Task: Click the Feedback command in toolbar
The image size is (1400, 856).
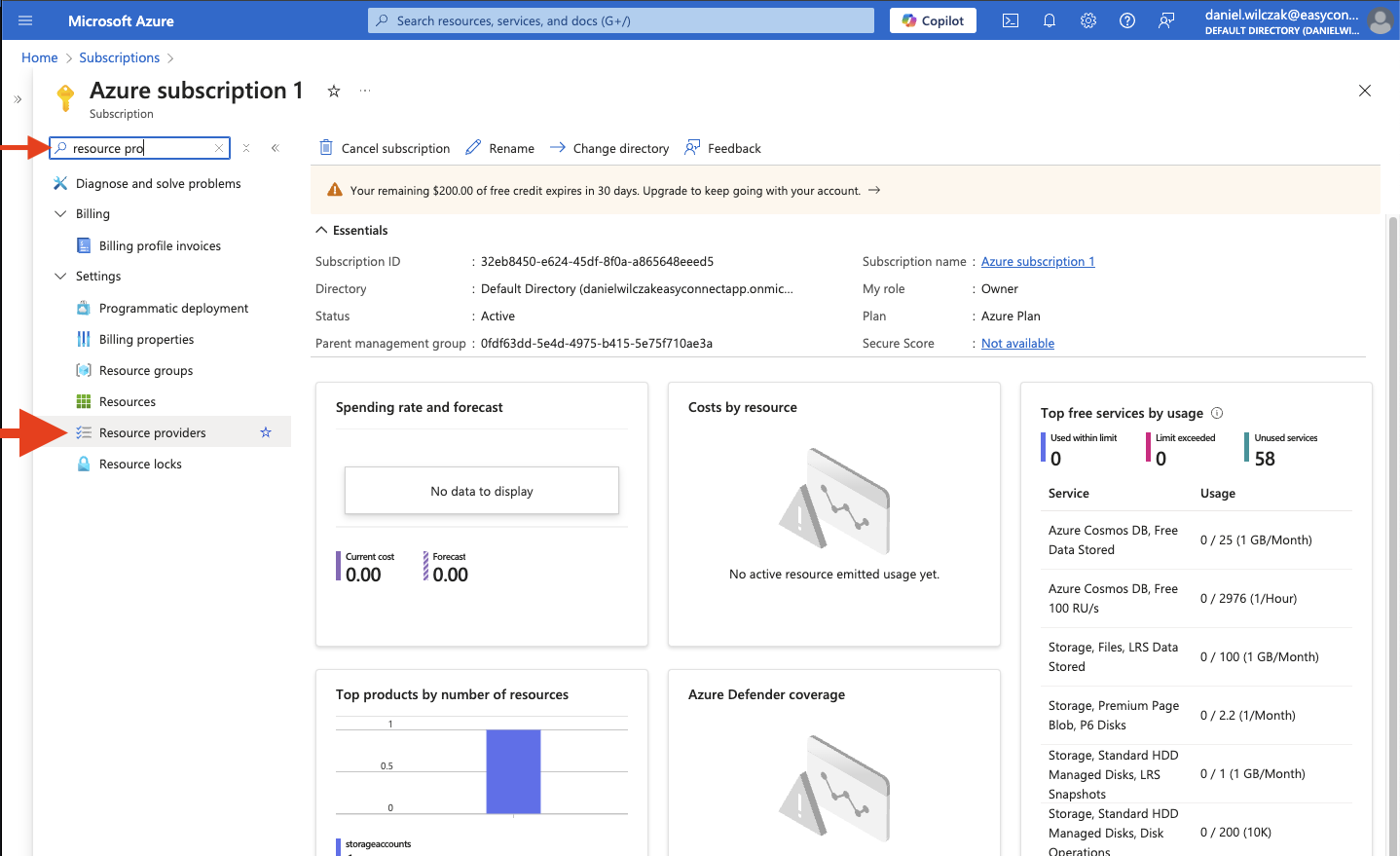Action: pyautogui.click(x=722, y=148)
